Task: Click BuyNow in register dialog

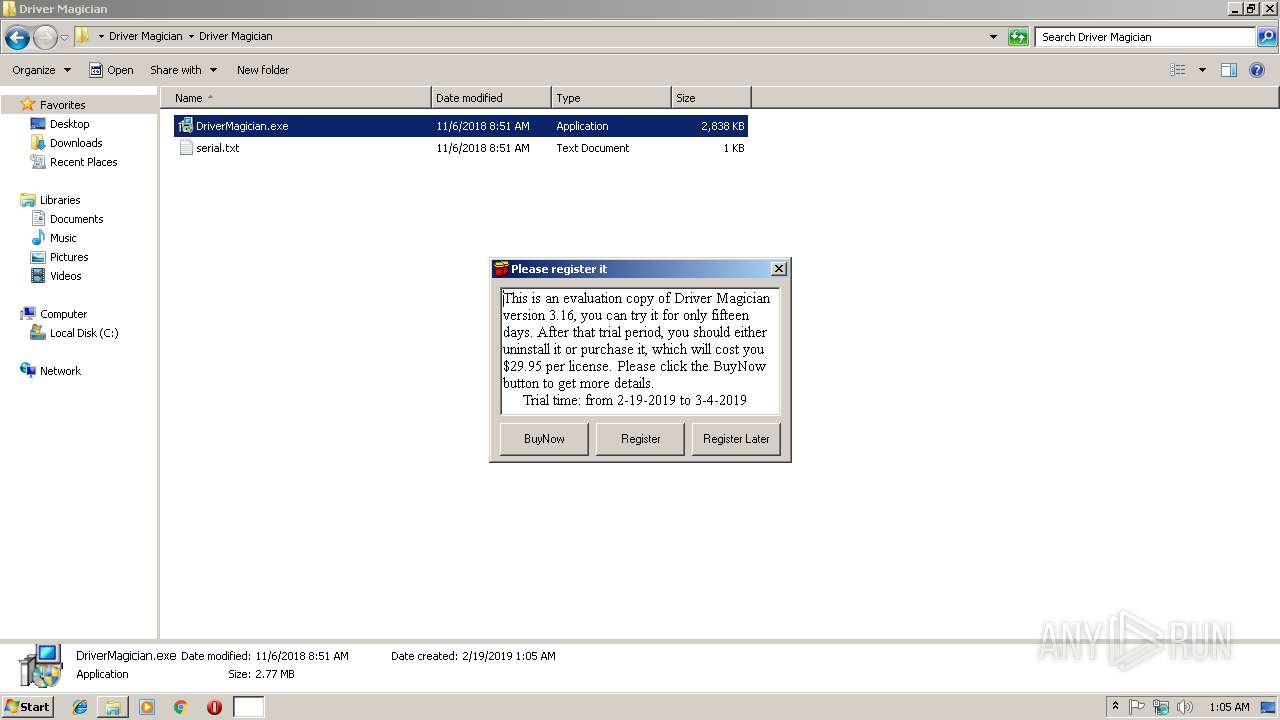Action: coord(544,439)
